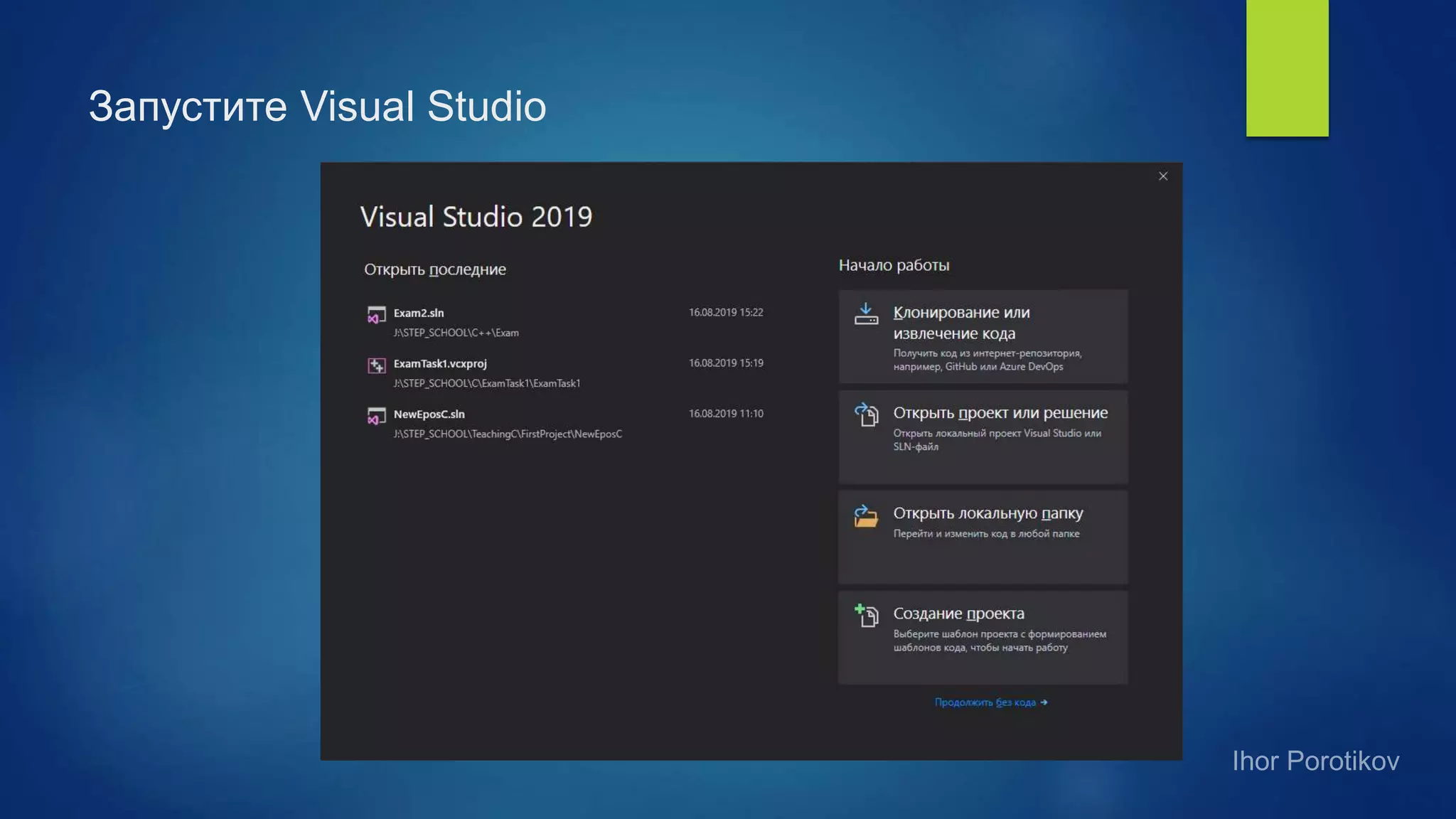Open recent solution Exam2.sln
Screen dimensions: 1456x819
564,322
